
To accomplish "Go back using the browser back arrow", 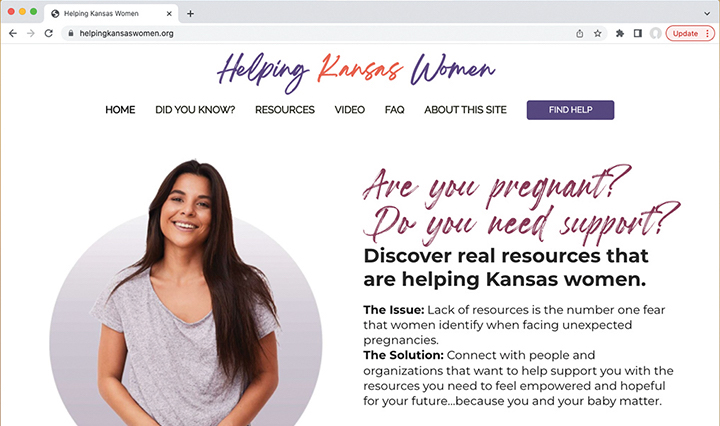I will click(x=13, y=34).
